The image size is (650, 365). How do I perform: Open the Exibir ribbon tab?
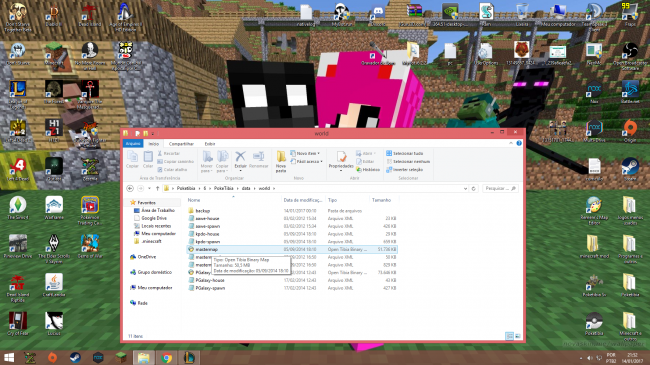point(210,144)
